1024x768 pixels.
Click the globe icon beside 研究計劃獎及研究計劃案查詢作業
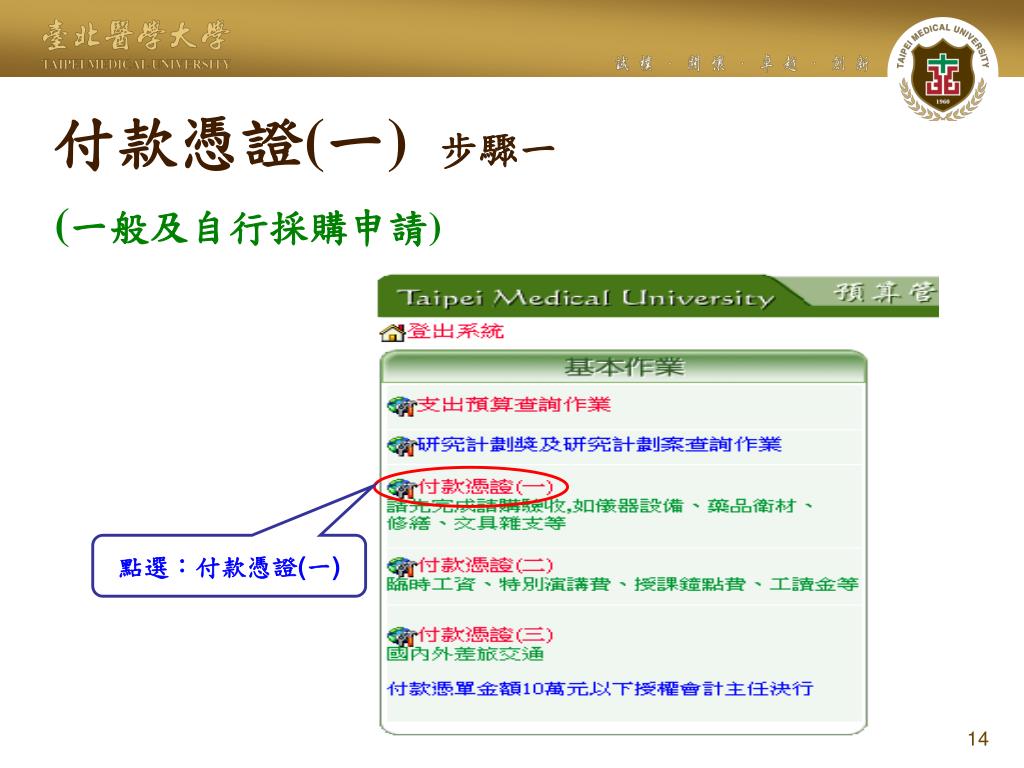point(401,446)
